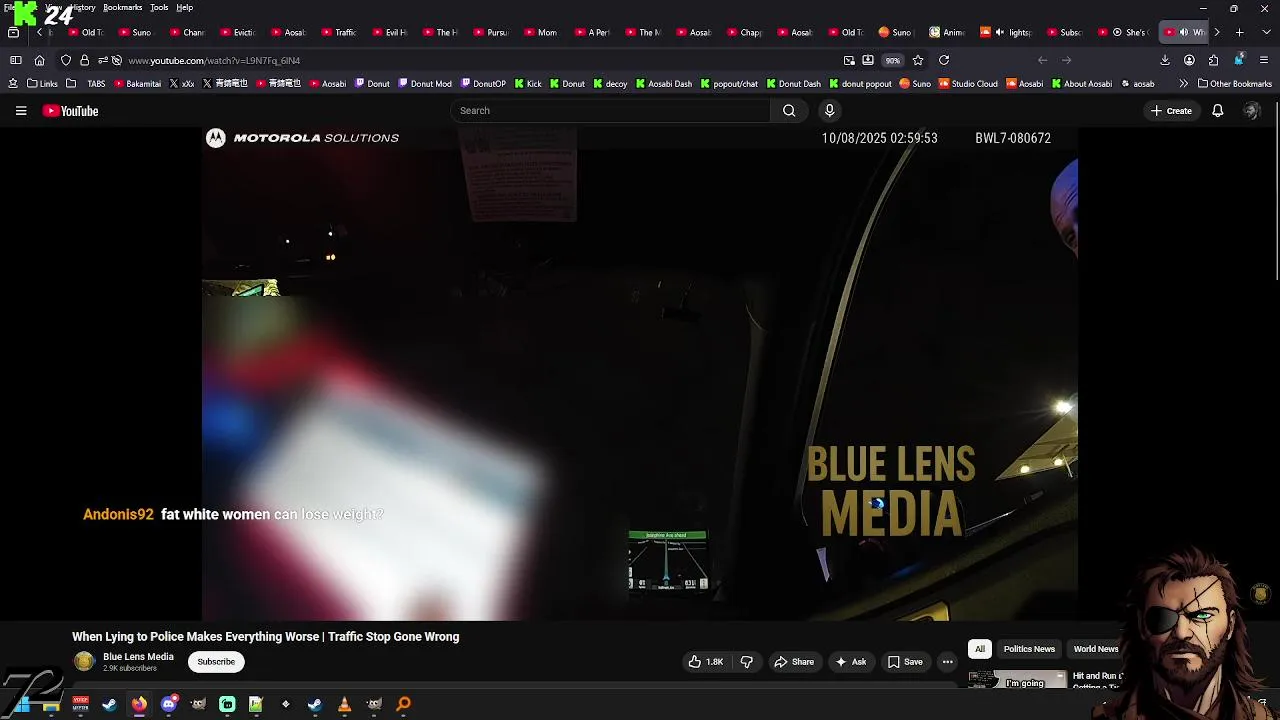Toggle the browser sidebar icon
The height and width of the screenshot is (720, 1280).
[x=15, y=60]
